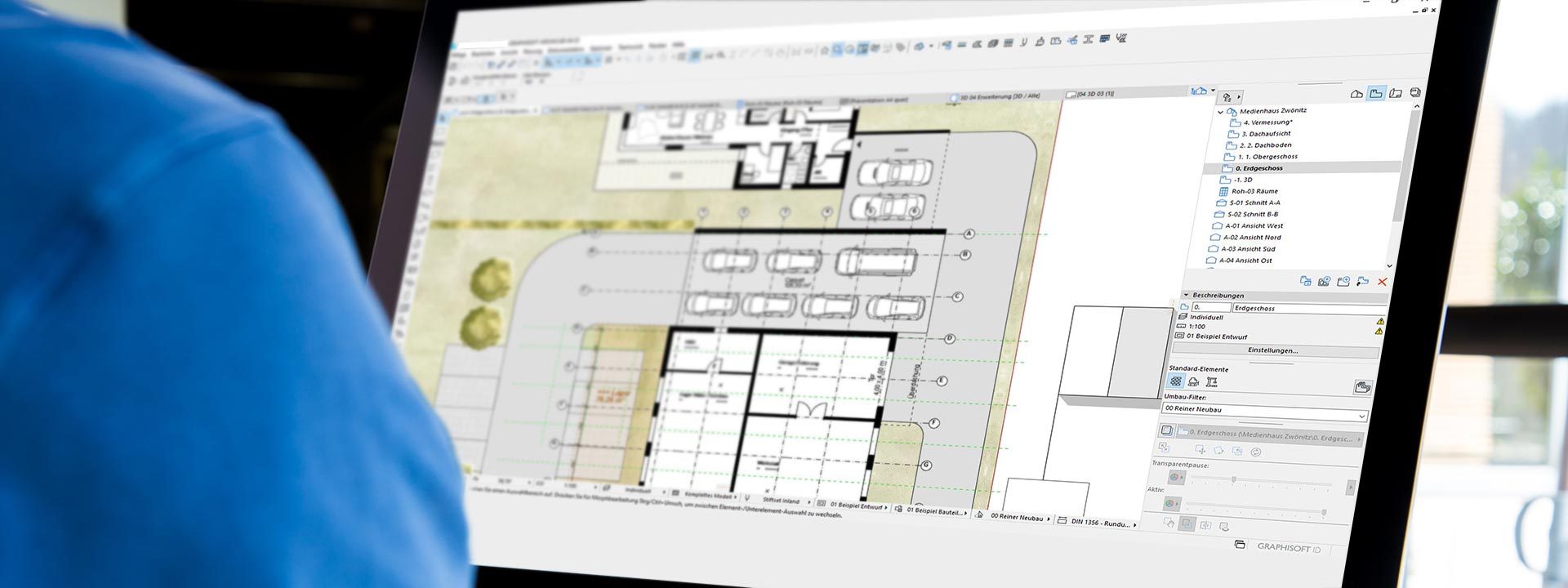
Task: Open the Aktiv color swatch button
Action: click(1172, 504)
